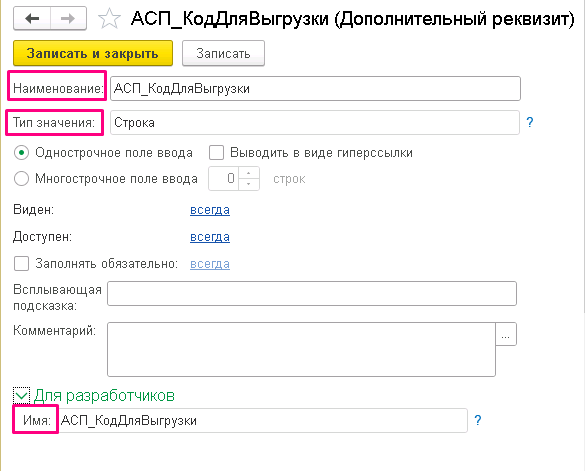Image resolution: width=585 pixels, height=471 pixels.
Task: Select Многострочное поле ввода radio button
Action: coord(21,178)
